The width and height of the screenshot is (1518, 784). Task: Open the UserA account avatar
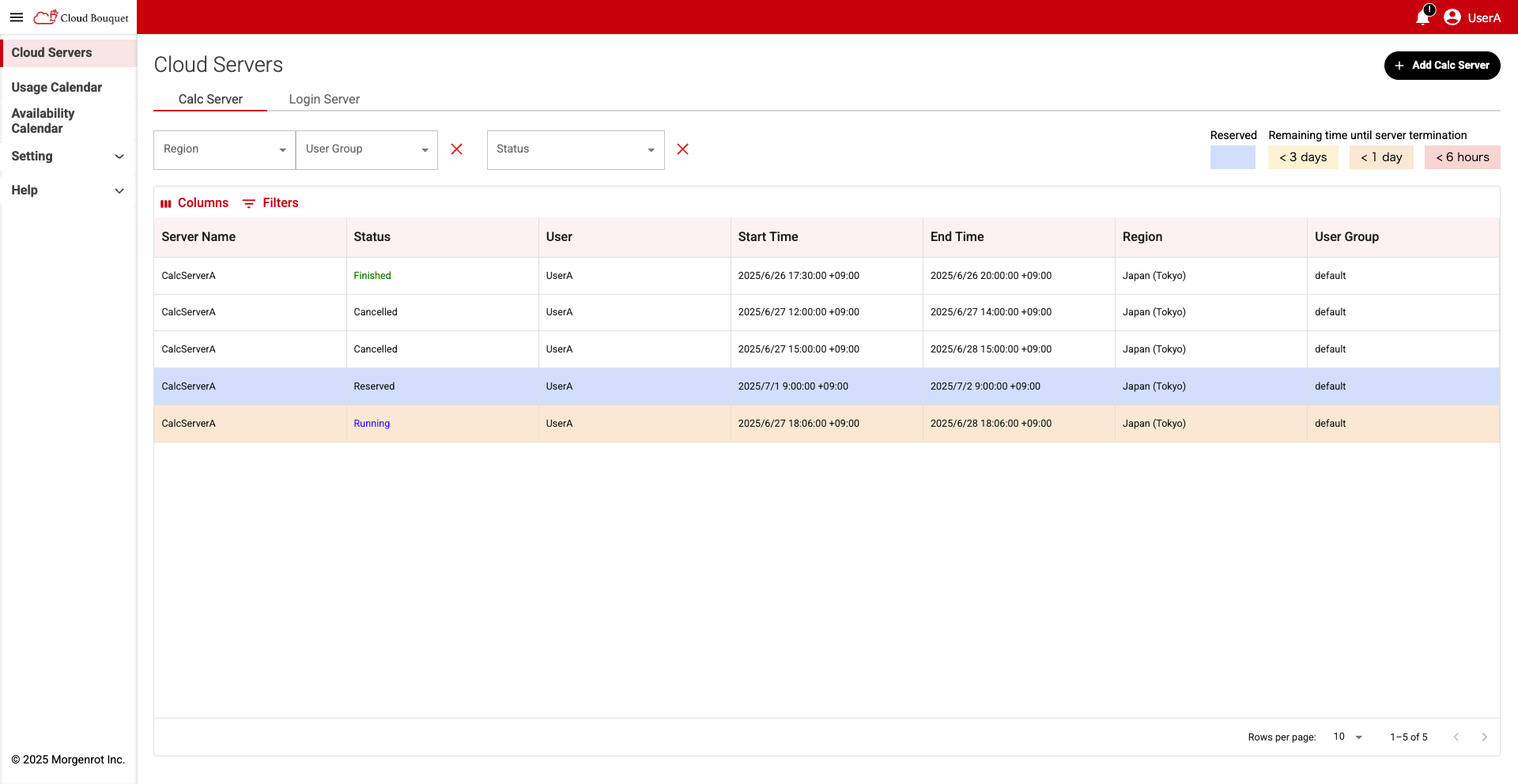coord(1452,17)
